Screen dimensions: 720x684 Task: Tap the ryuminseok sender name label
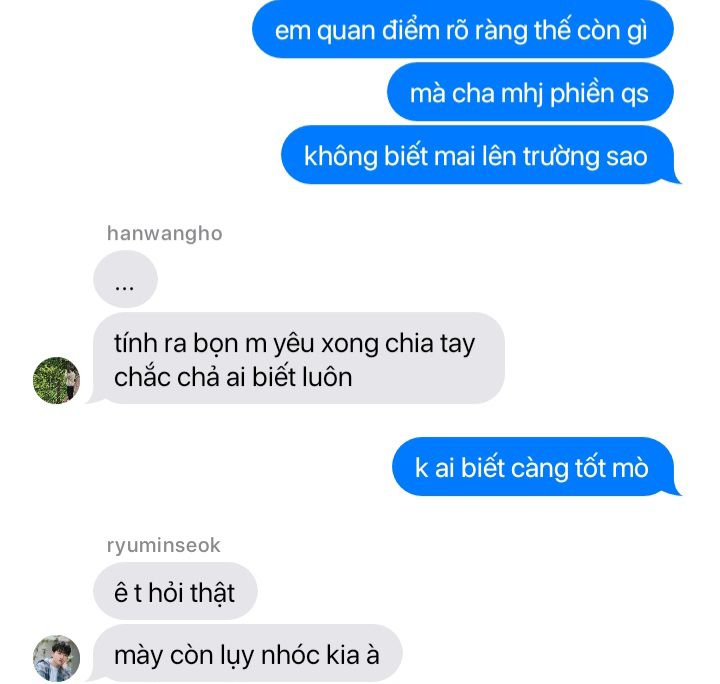[x=163, y=545]
